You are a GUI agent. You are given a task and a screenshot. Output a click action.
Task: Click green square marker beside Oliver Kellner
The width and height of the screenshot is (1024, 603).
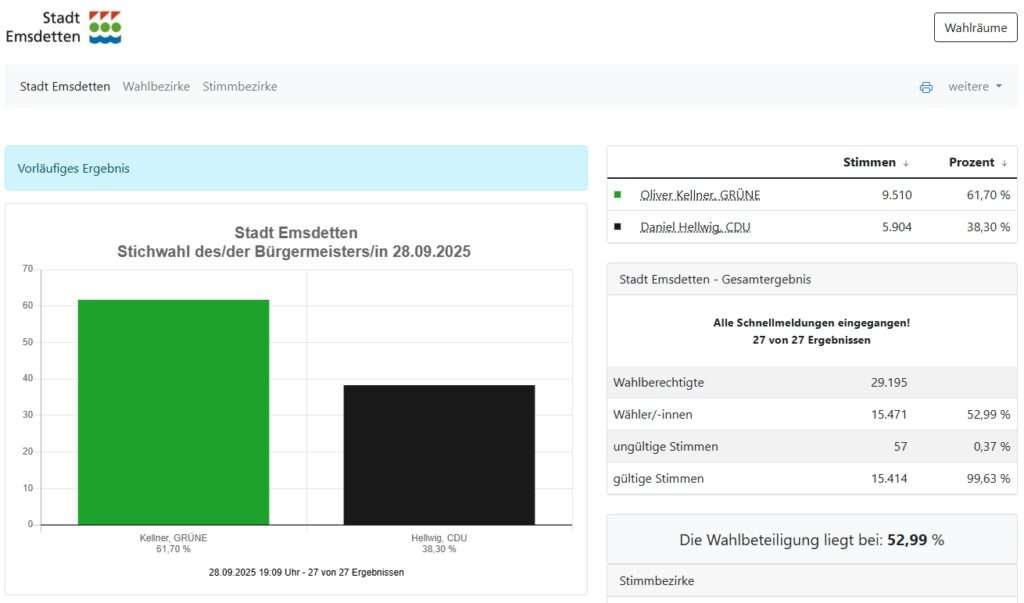[618, 195]
